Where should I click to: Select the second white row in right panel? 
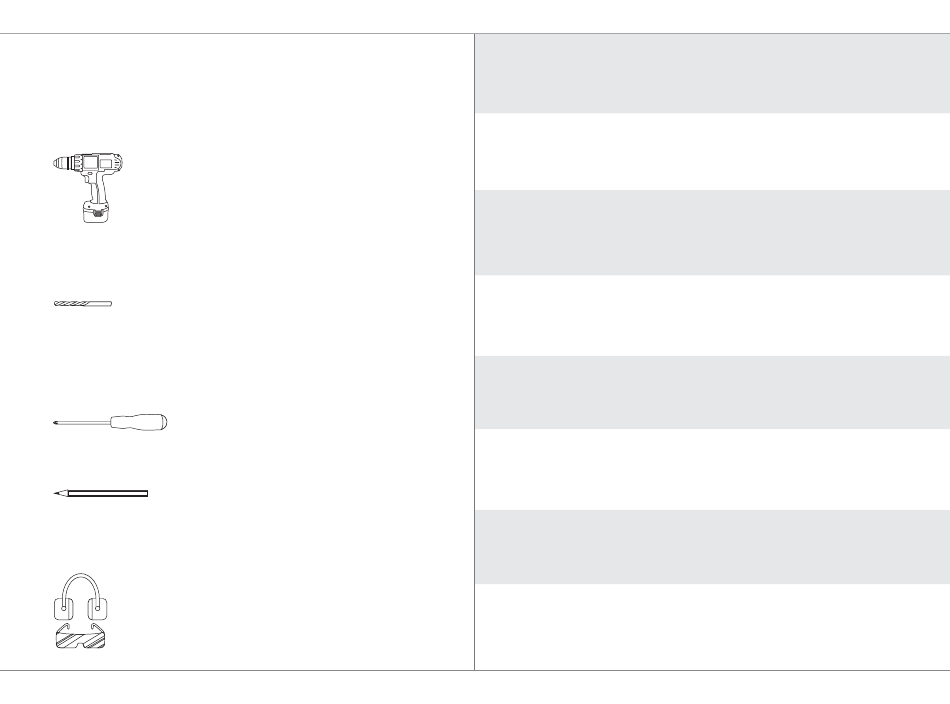pyautogui.click(x=712, y=316)
